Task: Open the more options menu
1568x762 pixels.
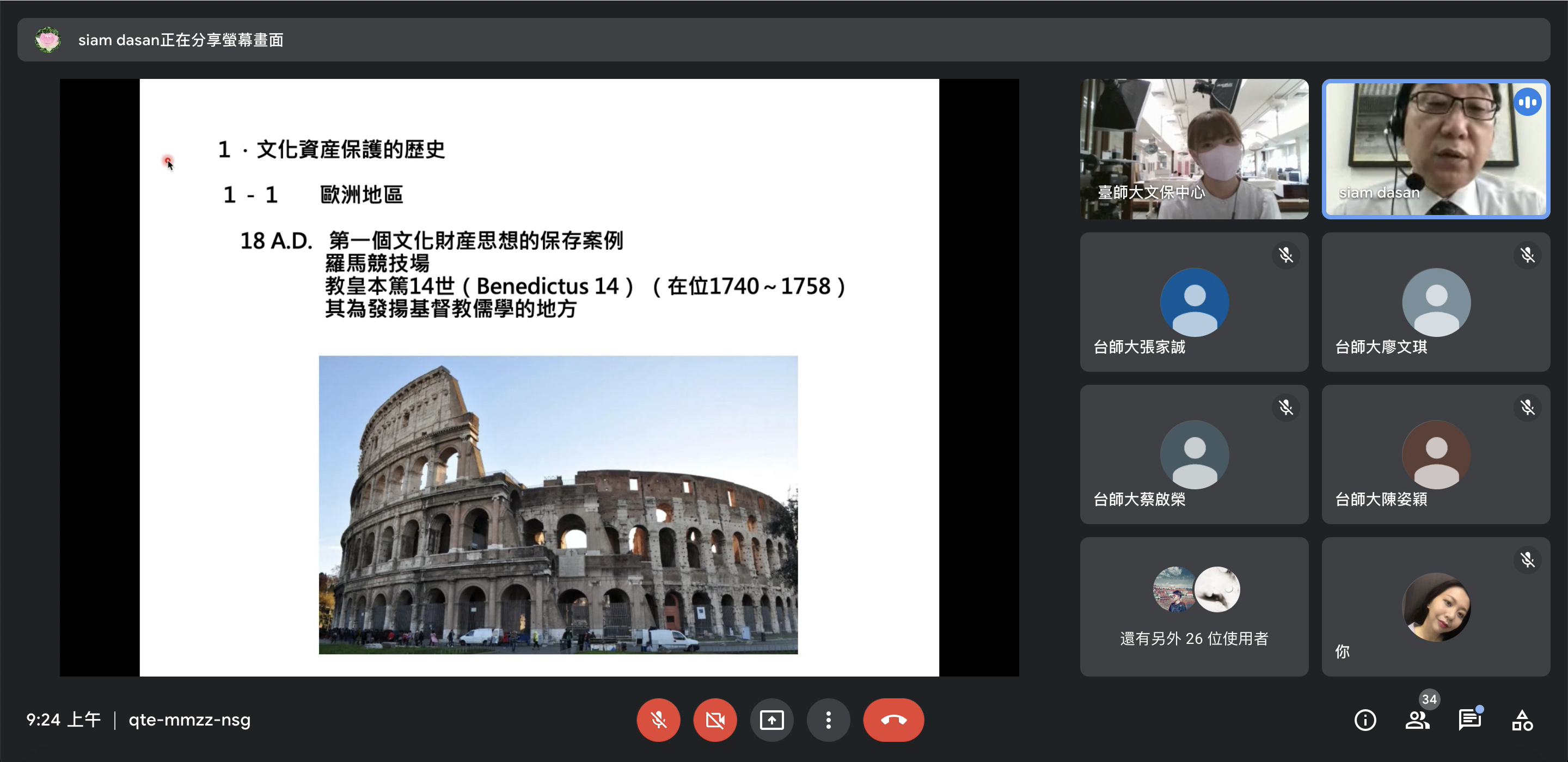Action: tap(828, 720)
